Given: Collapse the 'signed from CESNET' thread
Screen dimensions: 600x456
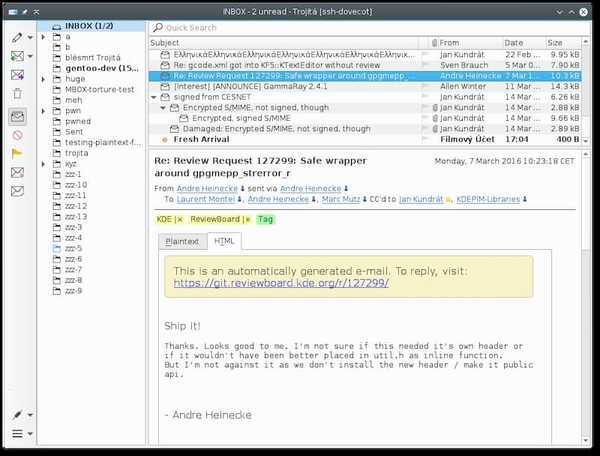Looking at the screenshot, I should click(x=154, y=97).
